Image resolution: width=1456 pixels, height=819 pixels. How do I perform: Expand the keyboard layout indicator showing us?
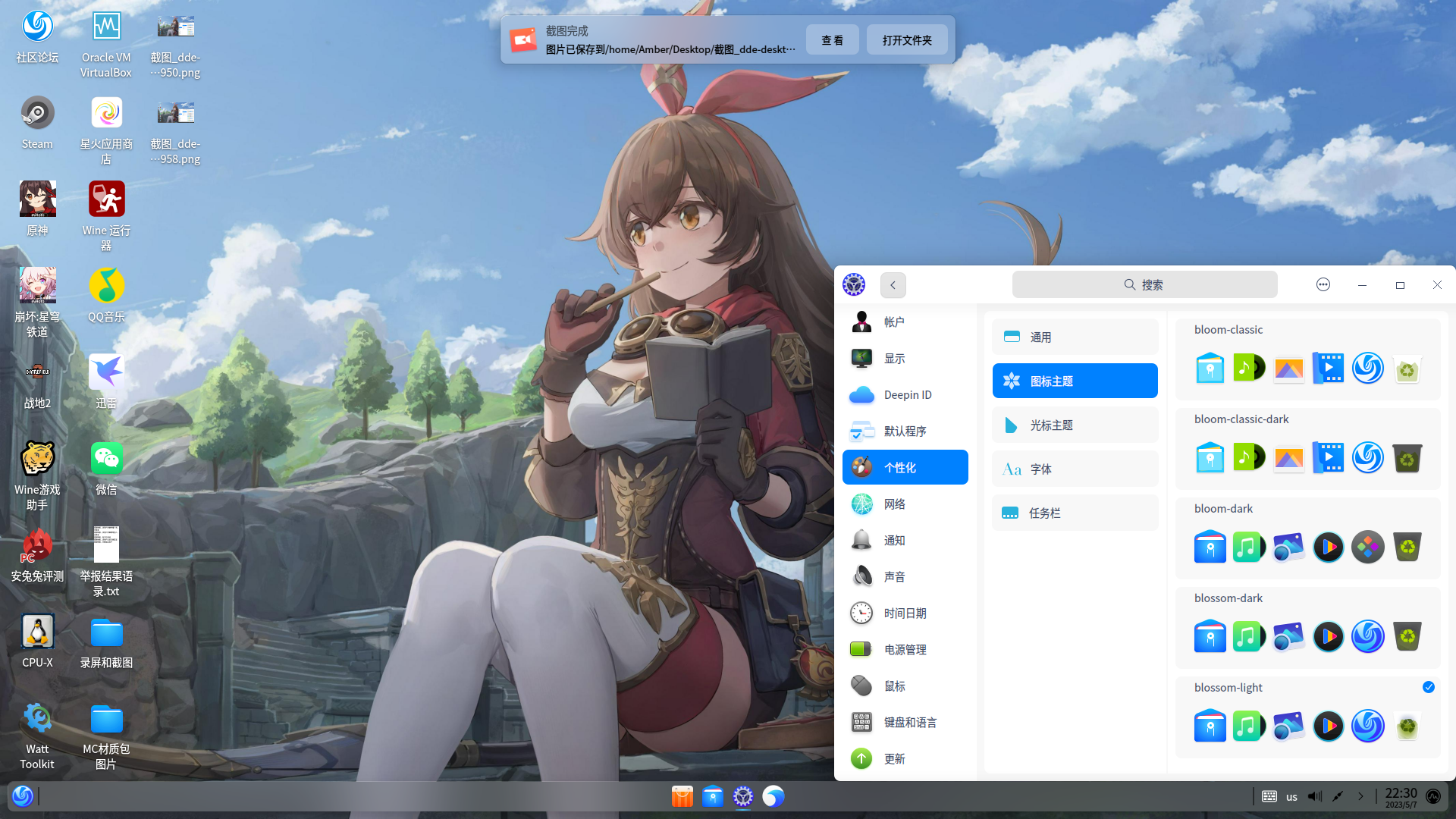click(x=1291, y=797)
